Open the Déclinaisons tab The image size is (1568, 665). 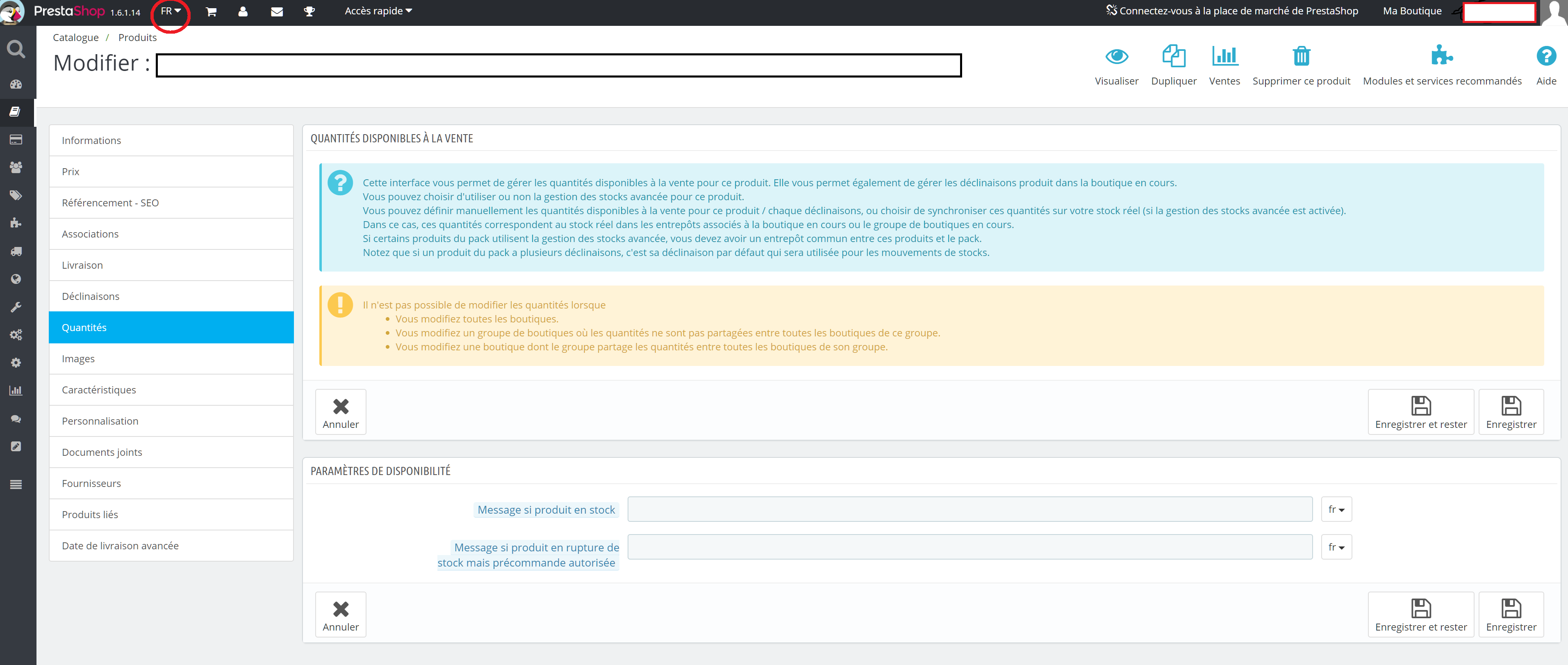click(171, 297)
